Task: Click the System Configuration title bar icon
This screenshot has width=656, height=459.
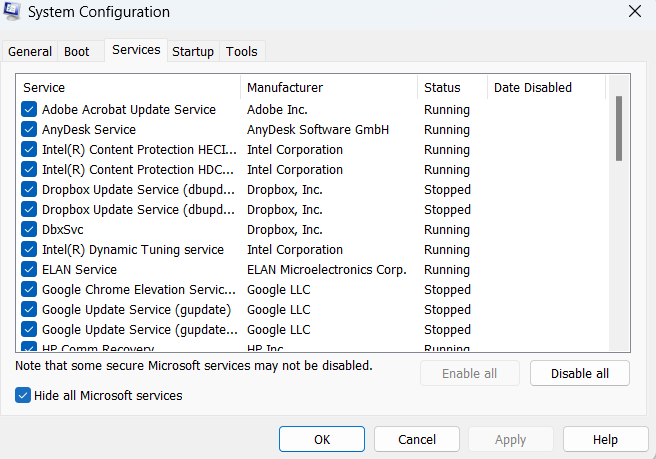Action: pyautogui.click(x=11, y=11)
